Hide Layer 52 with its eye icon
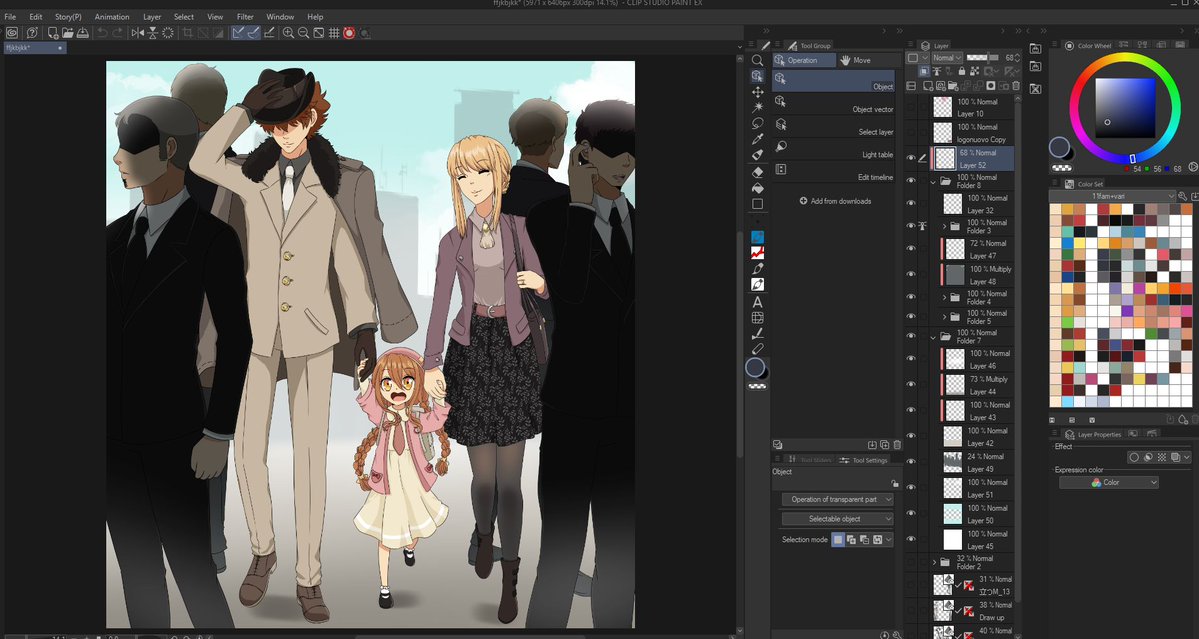 pyautogui.click(x=911, y=158)
